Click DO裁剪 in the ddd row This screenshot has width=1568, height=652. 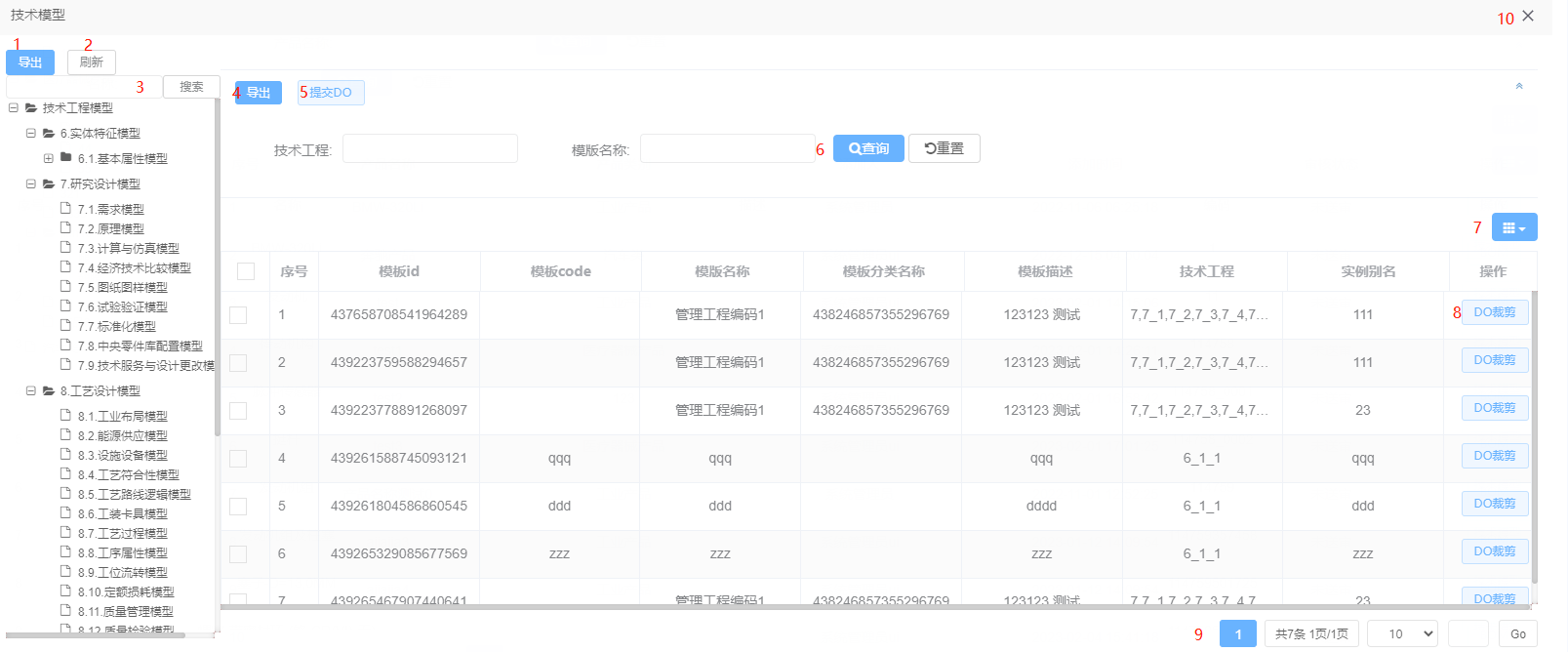(x=1495, y=504)
